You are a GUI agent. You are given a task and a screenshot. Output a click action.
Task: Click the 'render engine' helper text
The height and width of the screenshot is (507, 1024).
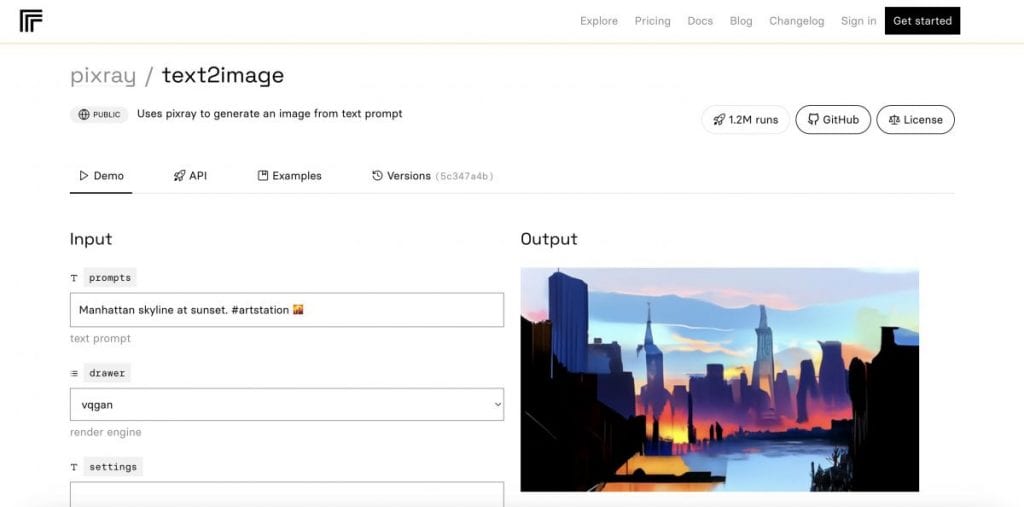tap(106, 433)
